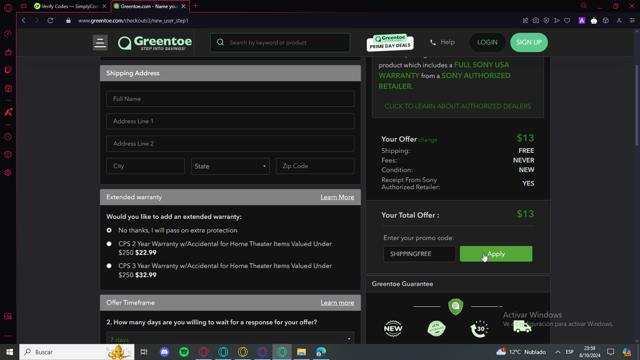The height and width of the screenshot is (360, 640).
Task: Go back with the browser back arrow
Action: (24, 20)
